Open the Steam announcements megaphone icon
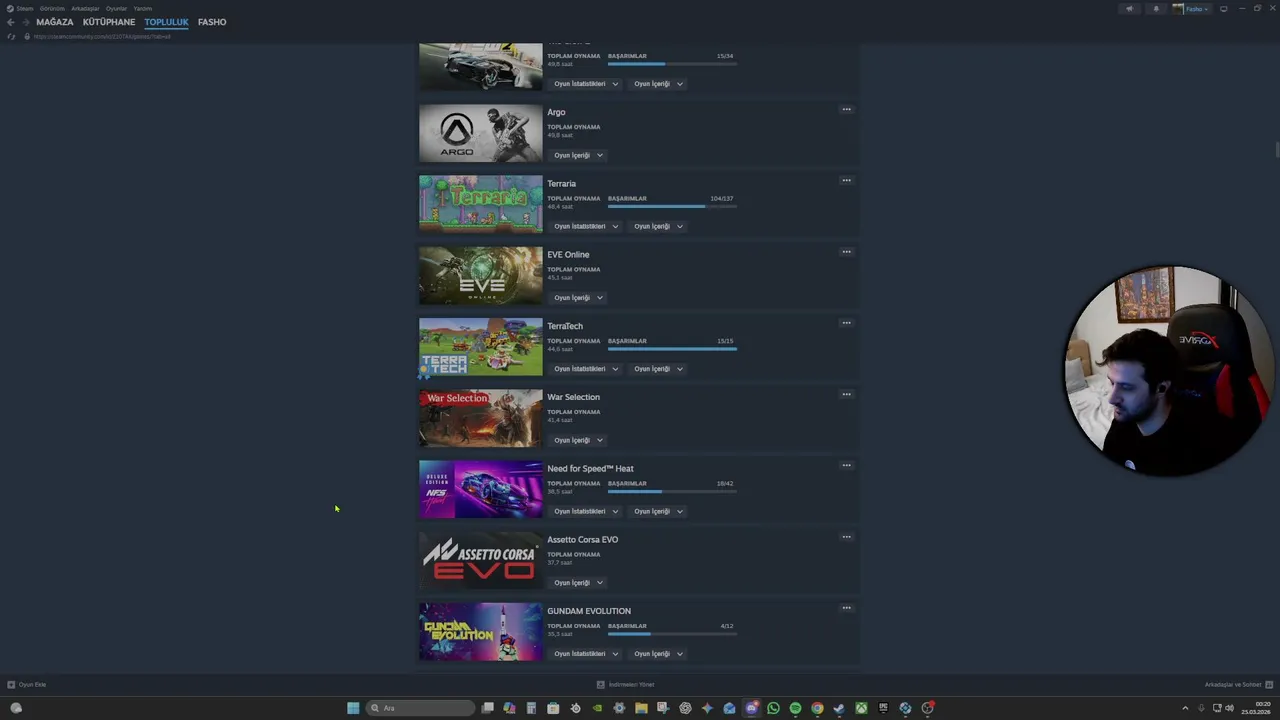 point(1130,9)
